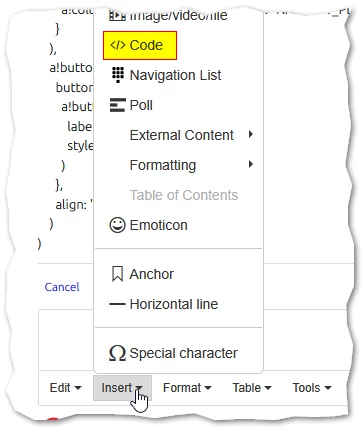
Task: Close the Insert dropdown menu
Action: pyautogui.click(x=122, y=388)
